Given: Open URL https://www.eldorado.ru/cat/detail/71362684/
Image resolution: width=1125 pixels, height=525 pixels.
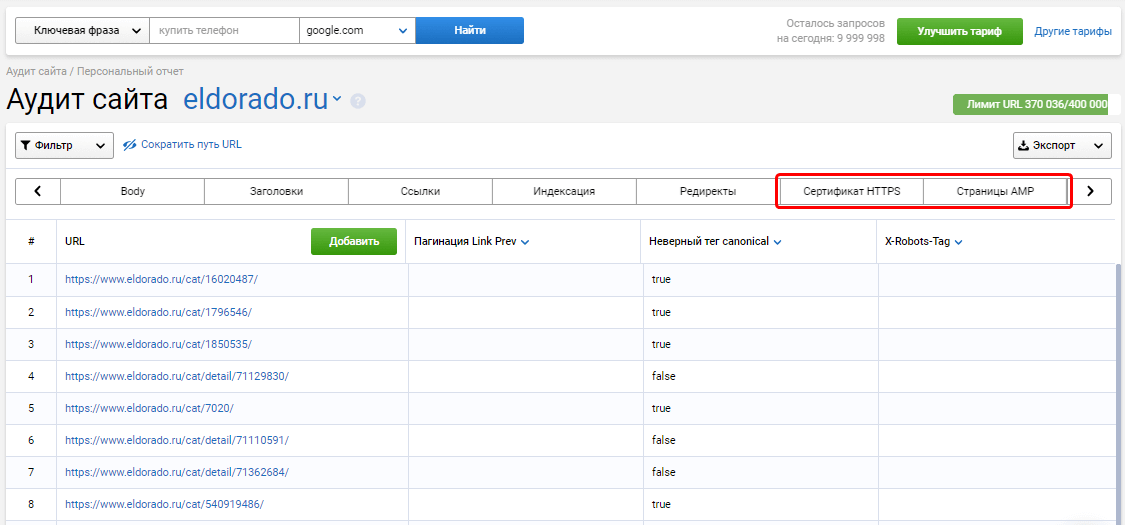Looking at the screenshot, I should click(x=176, y=472).
